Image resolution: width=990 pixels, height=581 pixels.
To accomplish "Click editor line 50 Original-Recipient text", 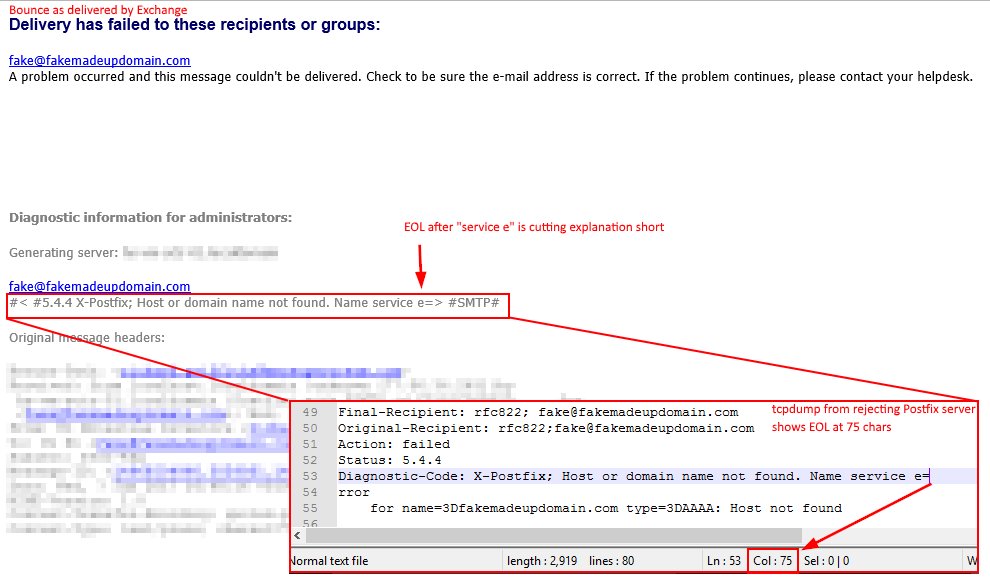I will pyautogui.click(x=546, y=429).
